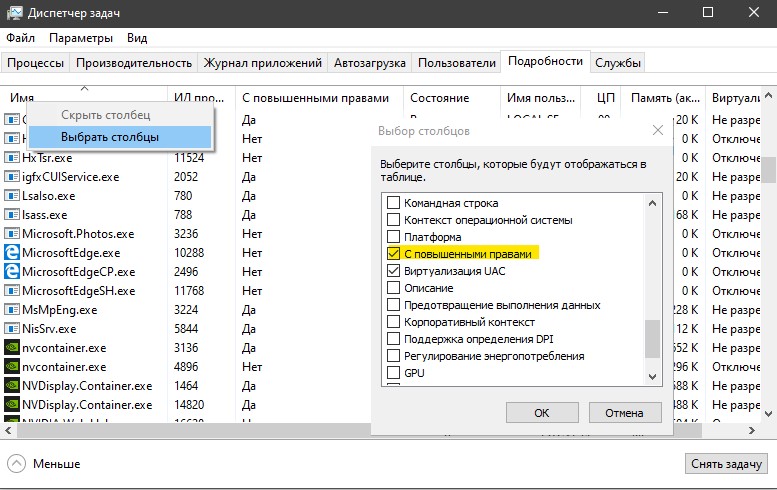Tick Корпоративный контекст checkbox
This screenshot has width=777, height=490.
[393, 322]
